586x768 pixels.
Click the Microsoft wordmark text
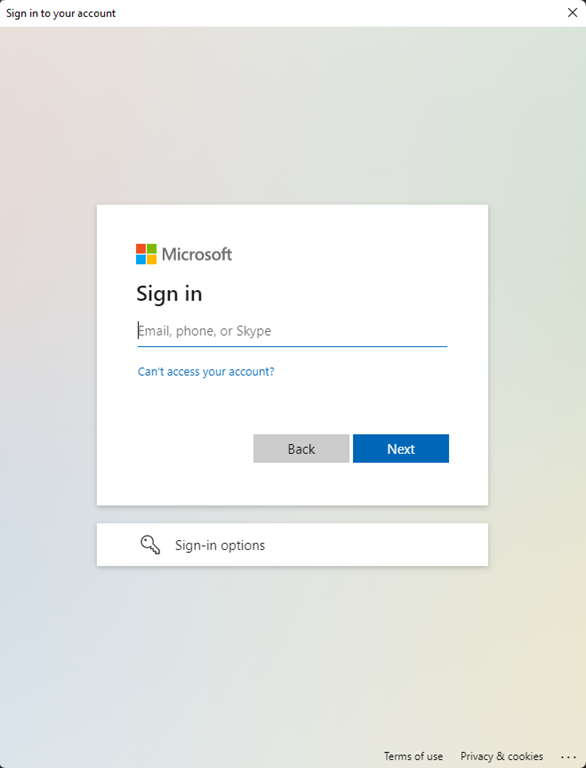pyautogui.click(x=197, y=254)
